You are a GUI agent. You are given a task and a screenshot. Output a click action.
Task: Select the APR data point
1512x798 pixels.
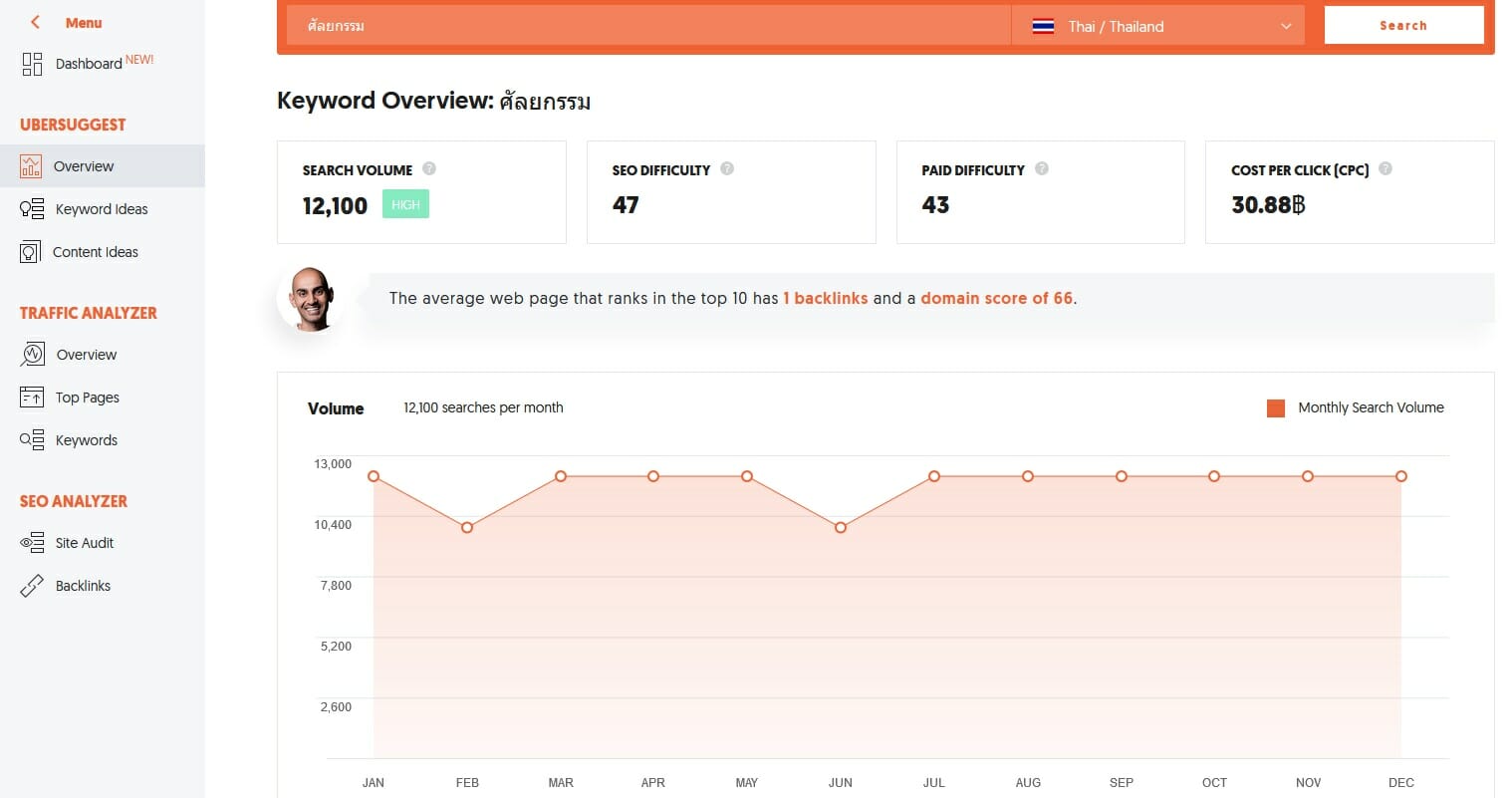coord(653,476)
